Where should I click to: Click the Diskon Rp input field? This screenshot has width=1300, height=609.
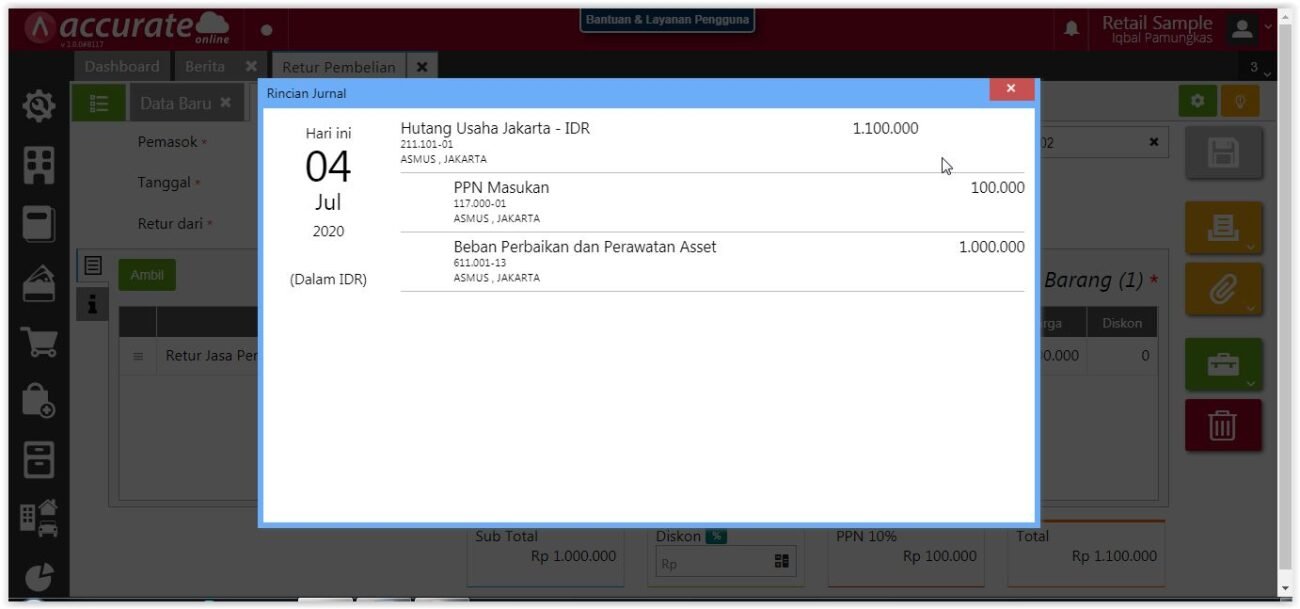712,563
